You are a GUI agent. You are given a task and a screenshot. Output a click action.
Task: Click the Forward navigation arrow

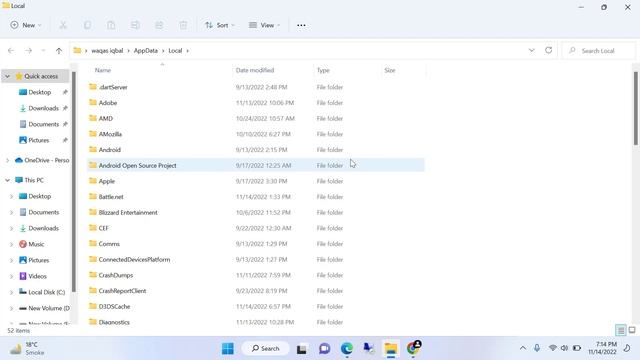[x=29, y=51]
